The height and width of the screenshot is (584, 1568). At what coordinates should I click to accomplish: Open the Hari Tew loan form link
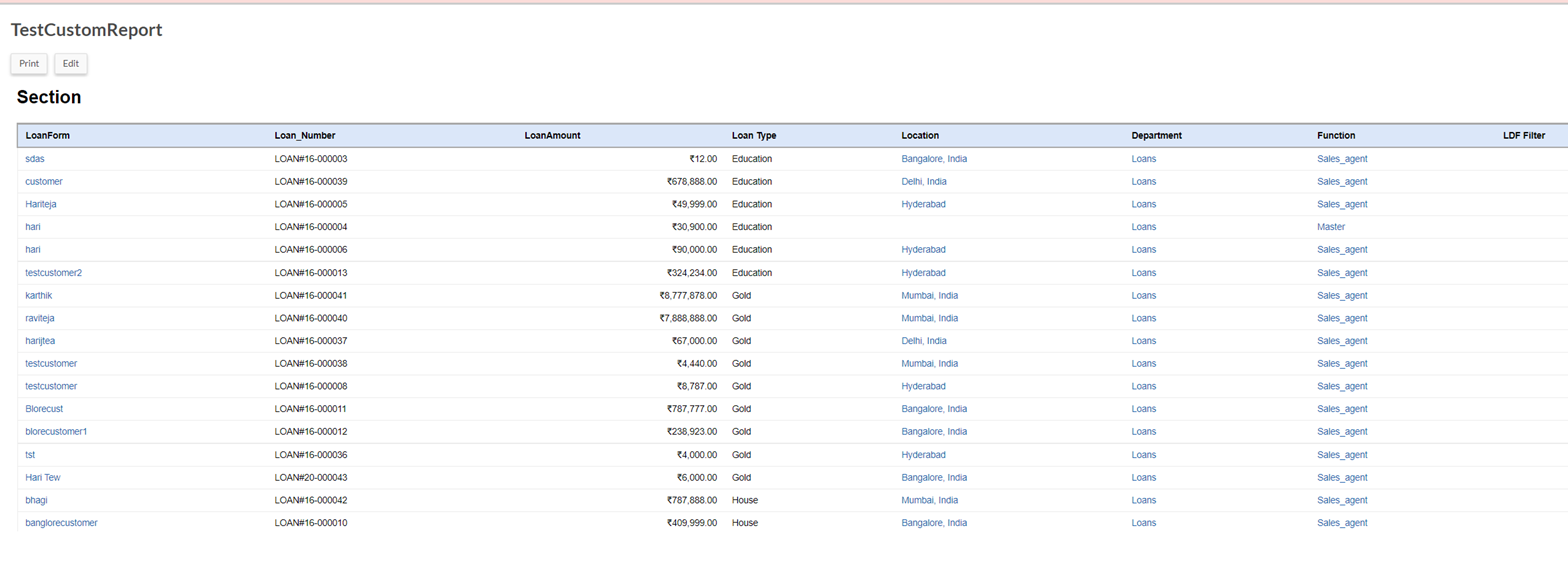point(43,478)
